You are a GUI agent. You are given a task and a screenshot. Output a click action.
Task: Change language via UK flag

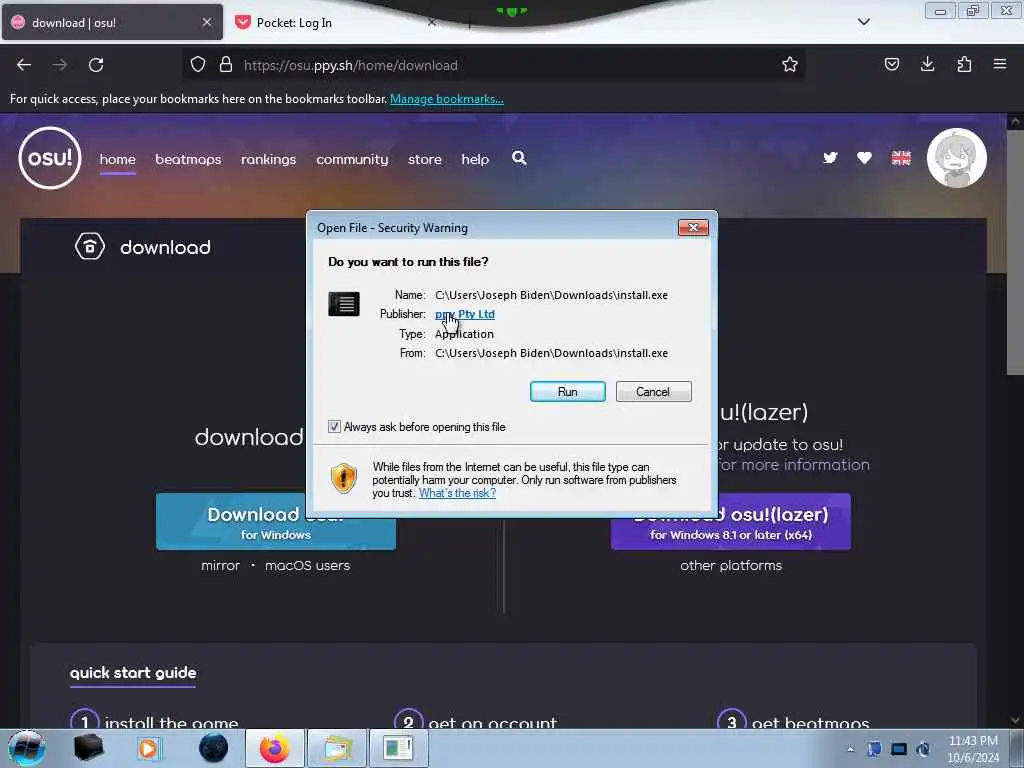[901, 158]
